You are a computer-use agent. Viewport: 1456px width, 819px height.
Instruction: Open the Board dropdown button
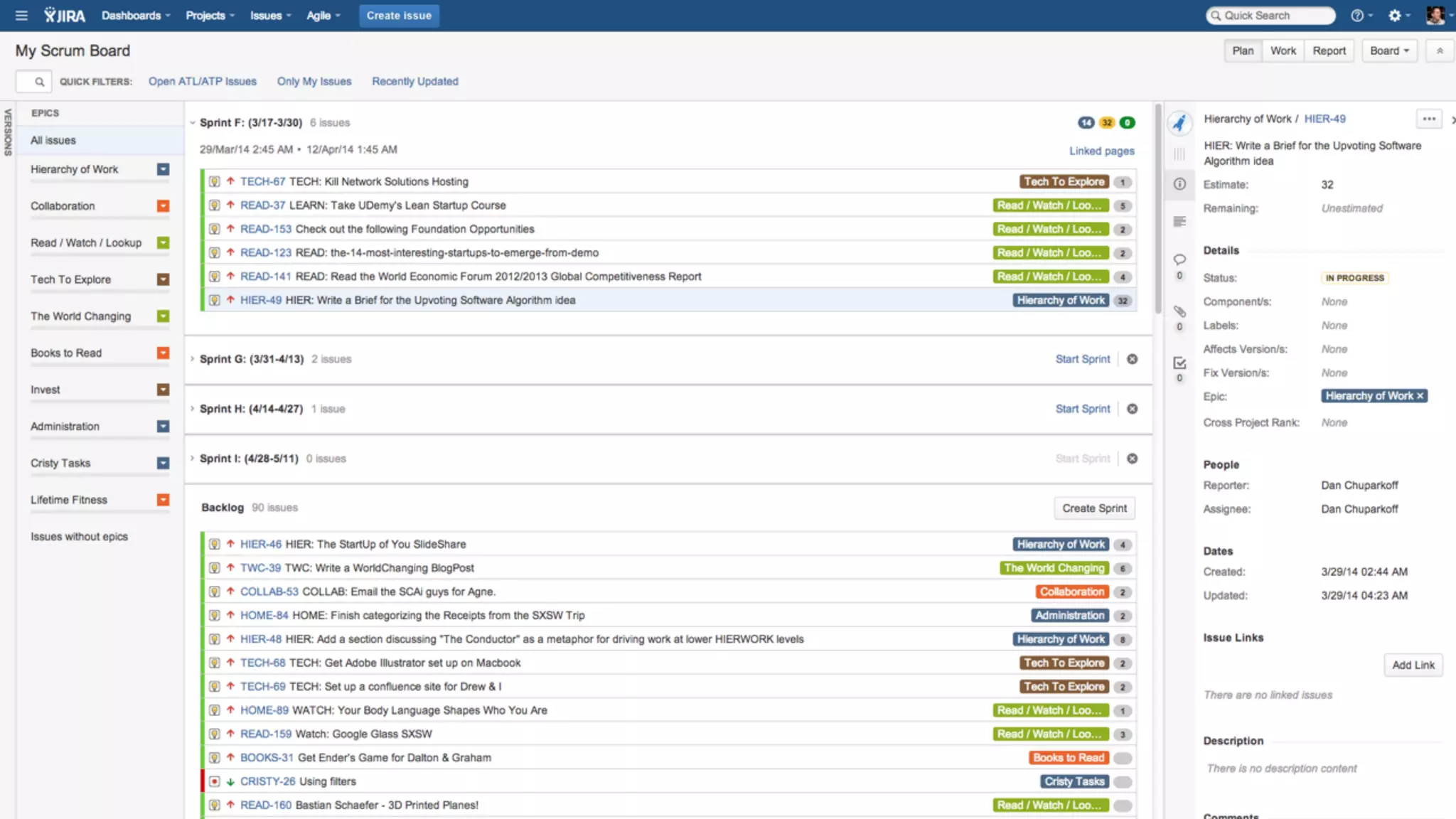(1389, 51)
